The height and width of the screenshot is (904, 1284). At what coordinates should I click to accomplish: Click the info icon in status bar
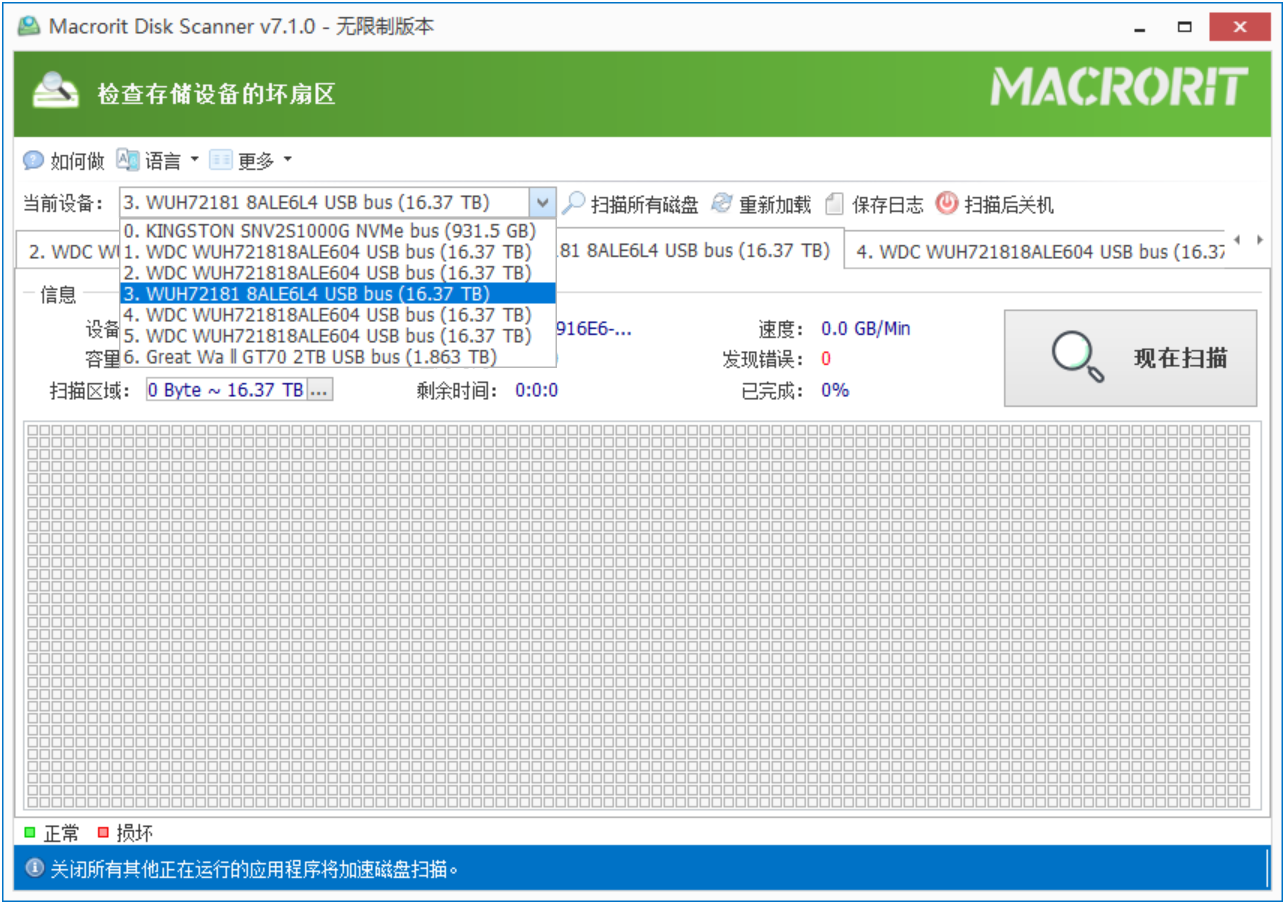(x=34, y=868)
